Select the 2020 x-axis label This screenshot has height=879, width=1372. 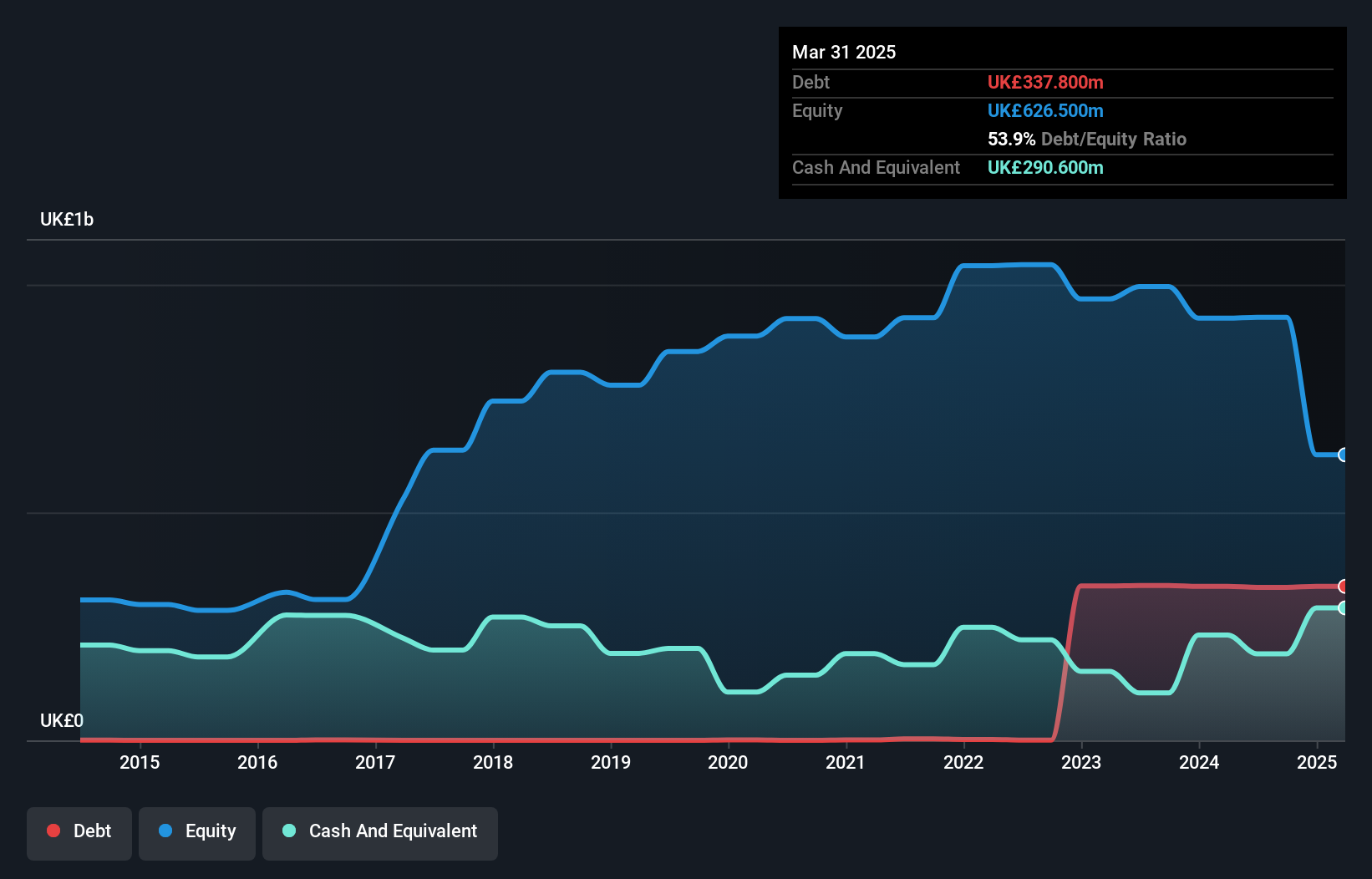point(728,762)
